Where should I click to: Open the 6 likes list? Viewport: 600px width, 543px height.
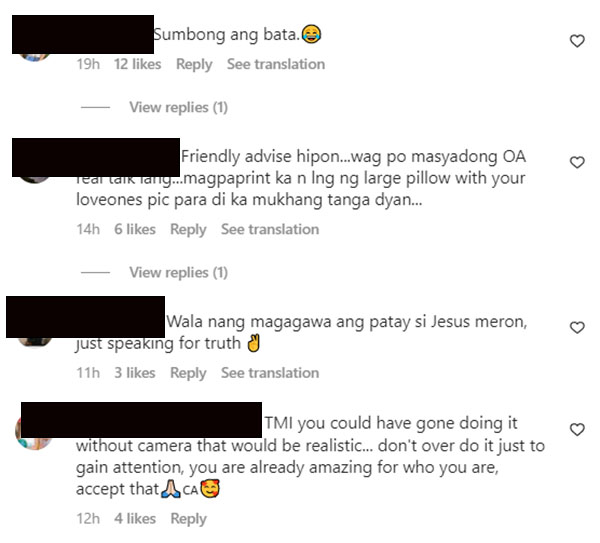135,229
